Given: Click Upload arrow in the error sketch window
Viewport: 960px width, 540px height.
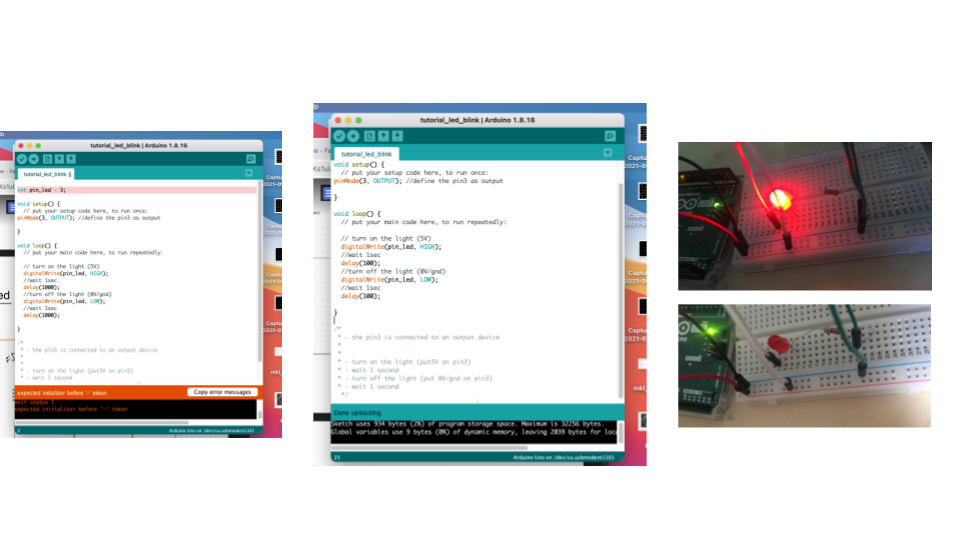Looking at the screenshot, I should (x=34, y=159).
